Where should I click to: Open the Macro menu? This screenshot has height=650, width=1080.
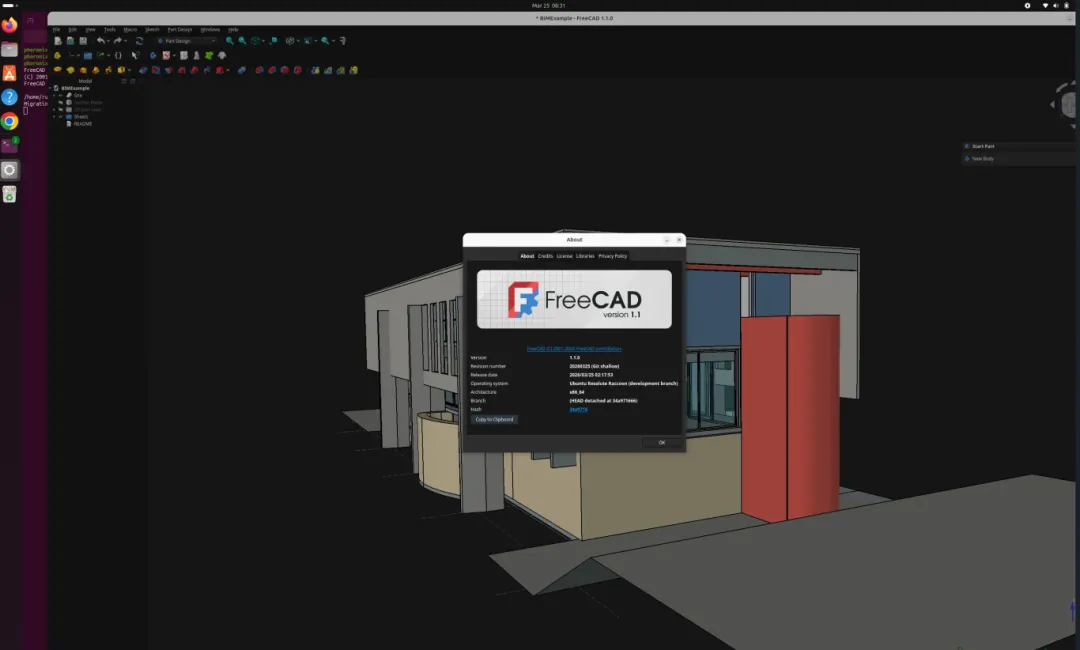coord(130,30)
